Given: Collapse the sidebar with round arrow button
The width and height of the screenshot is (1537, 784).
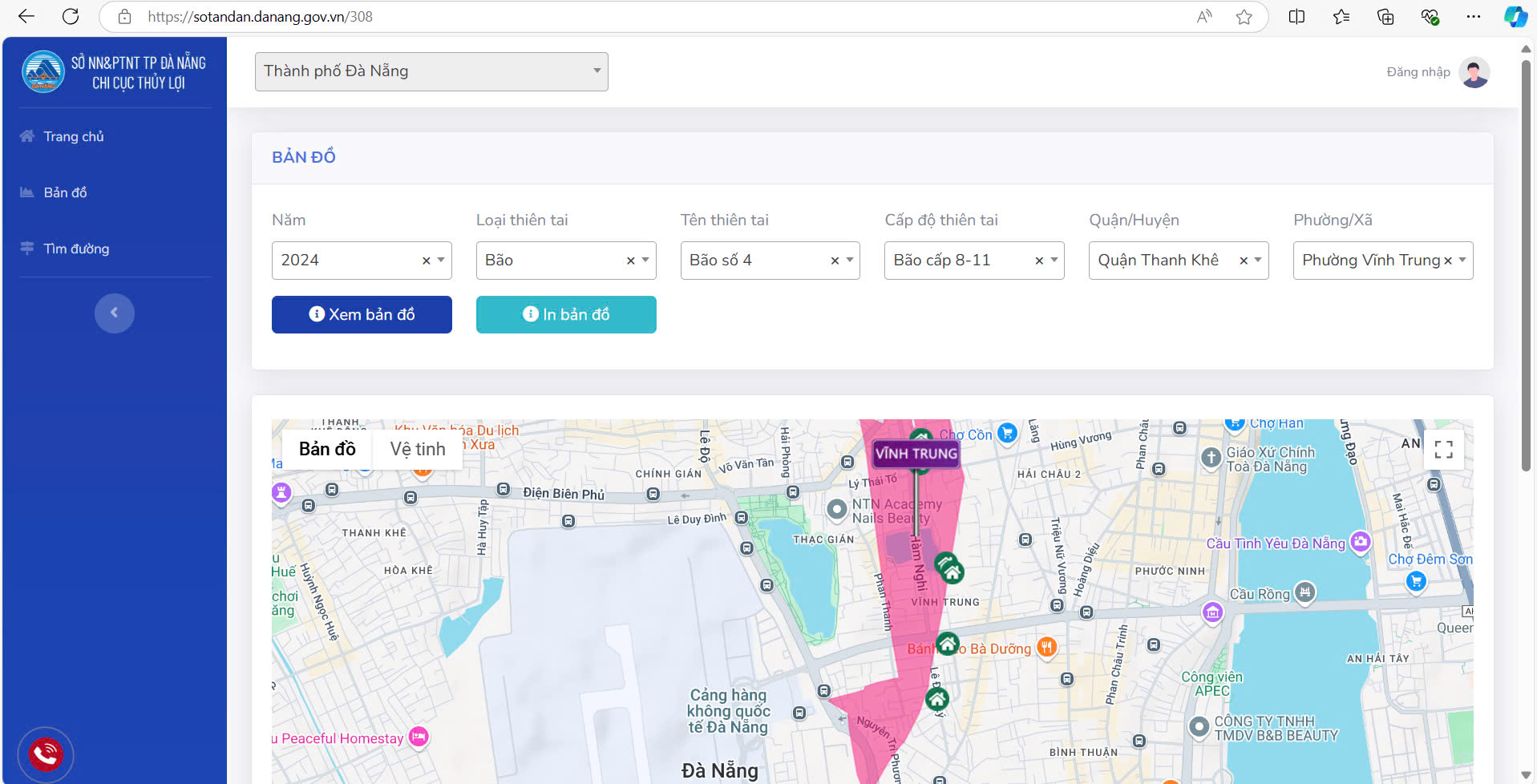Looking at the screenshot, I should click(x=115, y=313).
